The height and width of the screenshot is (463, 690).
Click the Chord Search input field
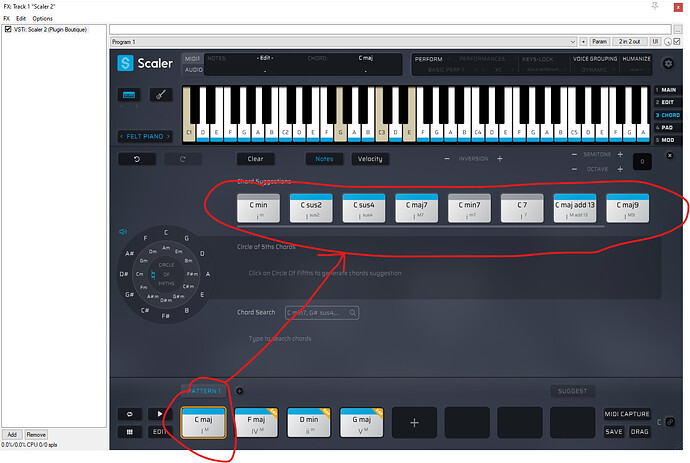click(x=322, y=313)
